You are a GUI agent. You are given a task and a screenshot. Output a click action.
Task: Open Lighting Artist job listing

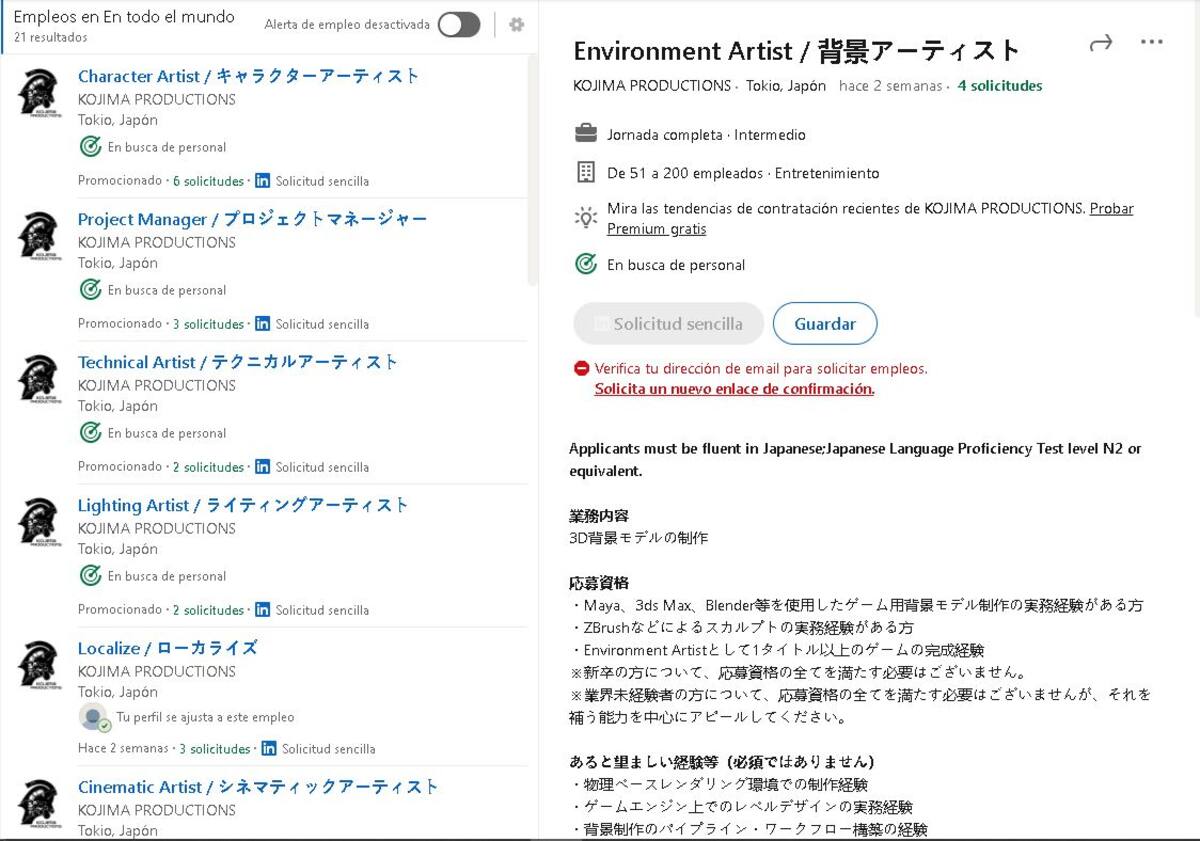[x=243, y=505]
